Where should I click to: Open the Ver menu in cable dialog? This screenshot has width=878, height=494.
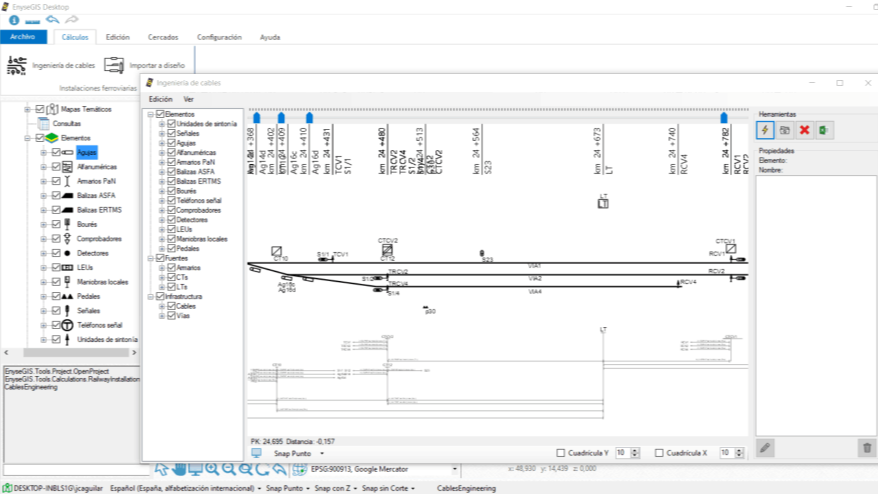tap(188, 99)
